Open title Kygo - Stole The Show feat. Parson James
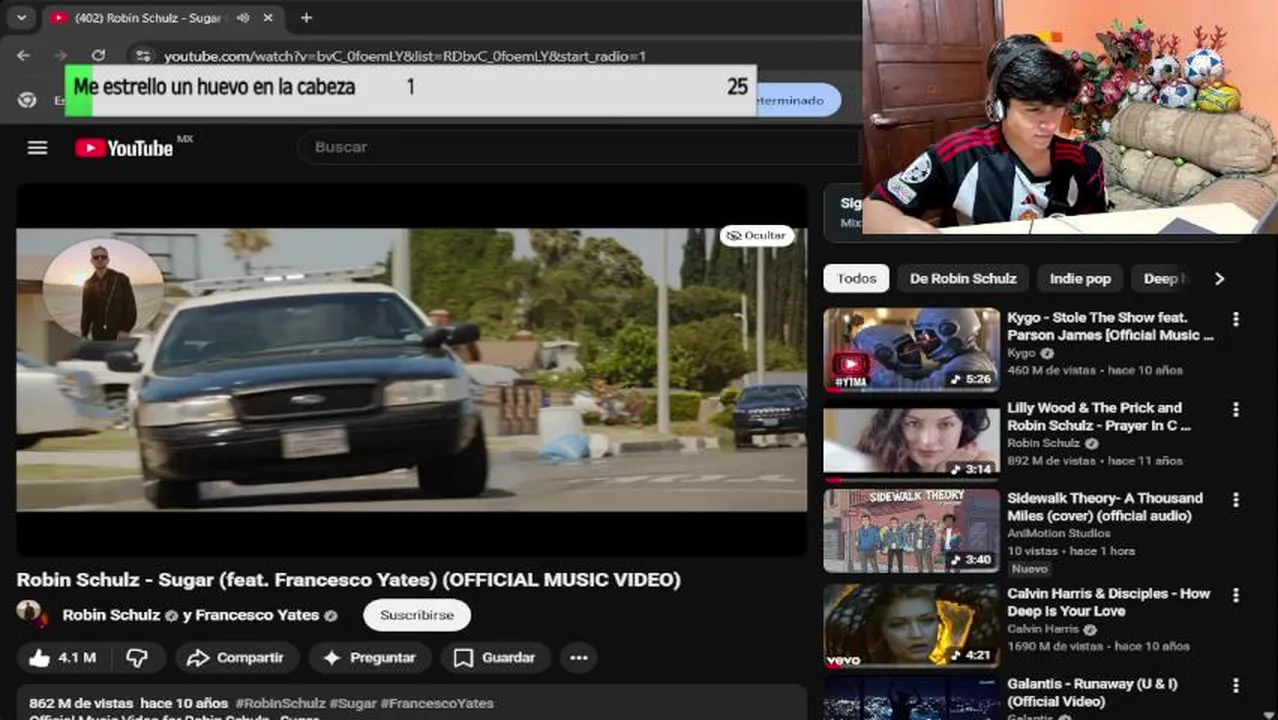 pyautogui.click(x=1110, y=326)
